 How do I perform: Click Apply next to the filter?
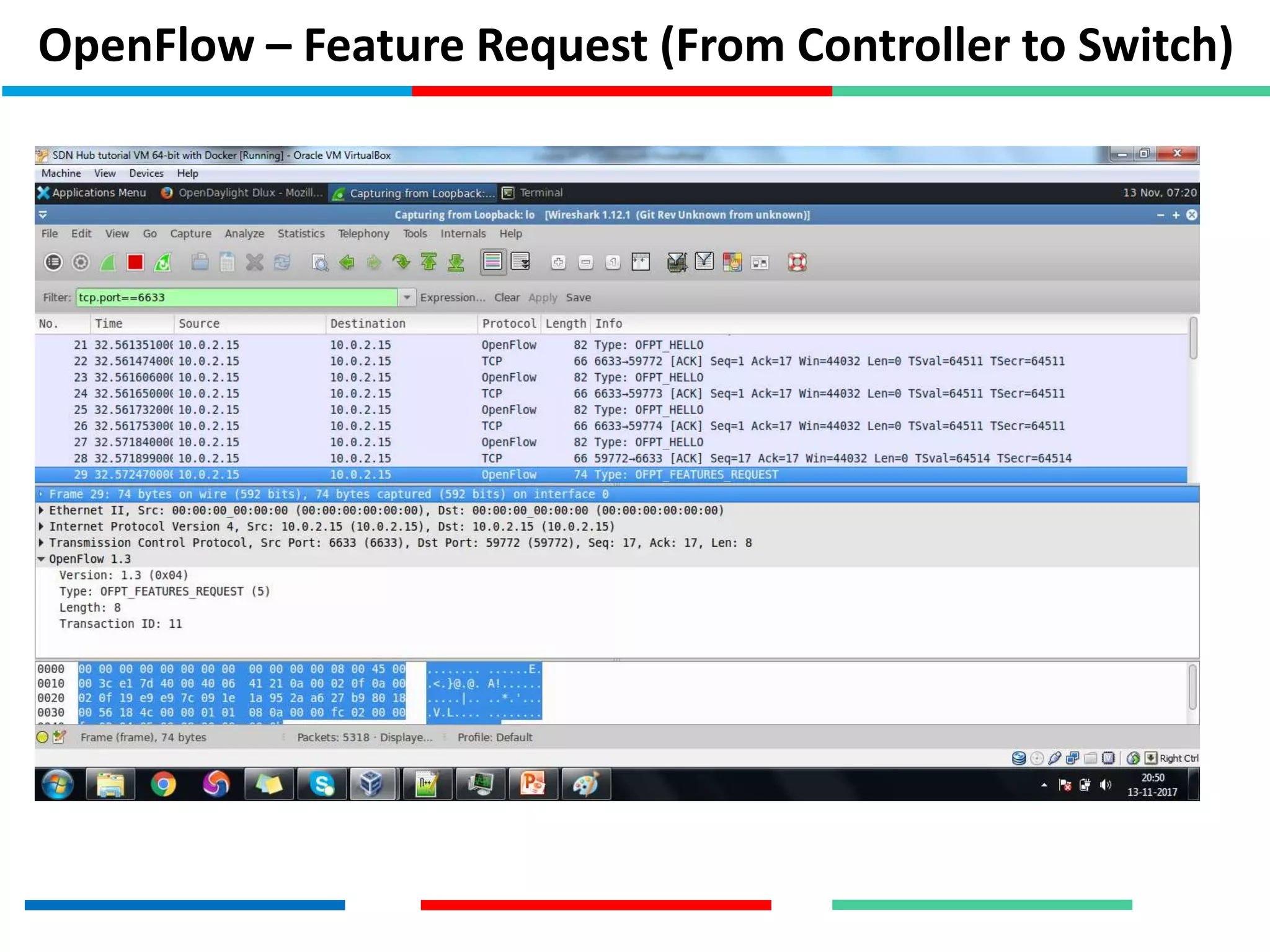tap(543, 297)
